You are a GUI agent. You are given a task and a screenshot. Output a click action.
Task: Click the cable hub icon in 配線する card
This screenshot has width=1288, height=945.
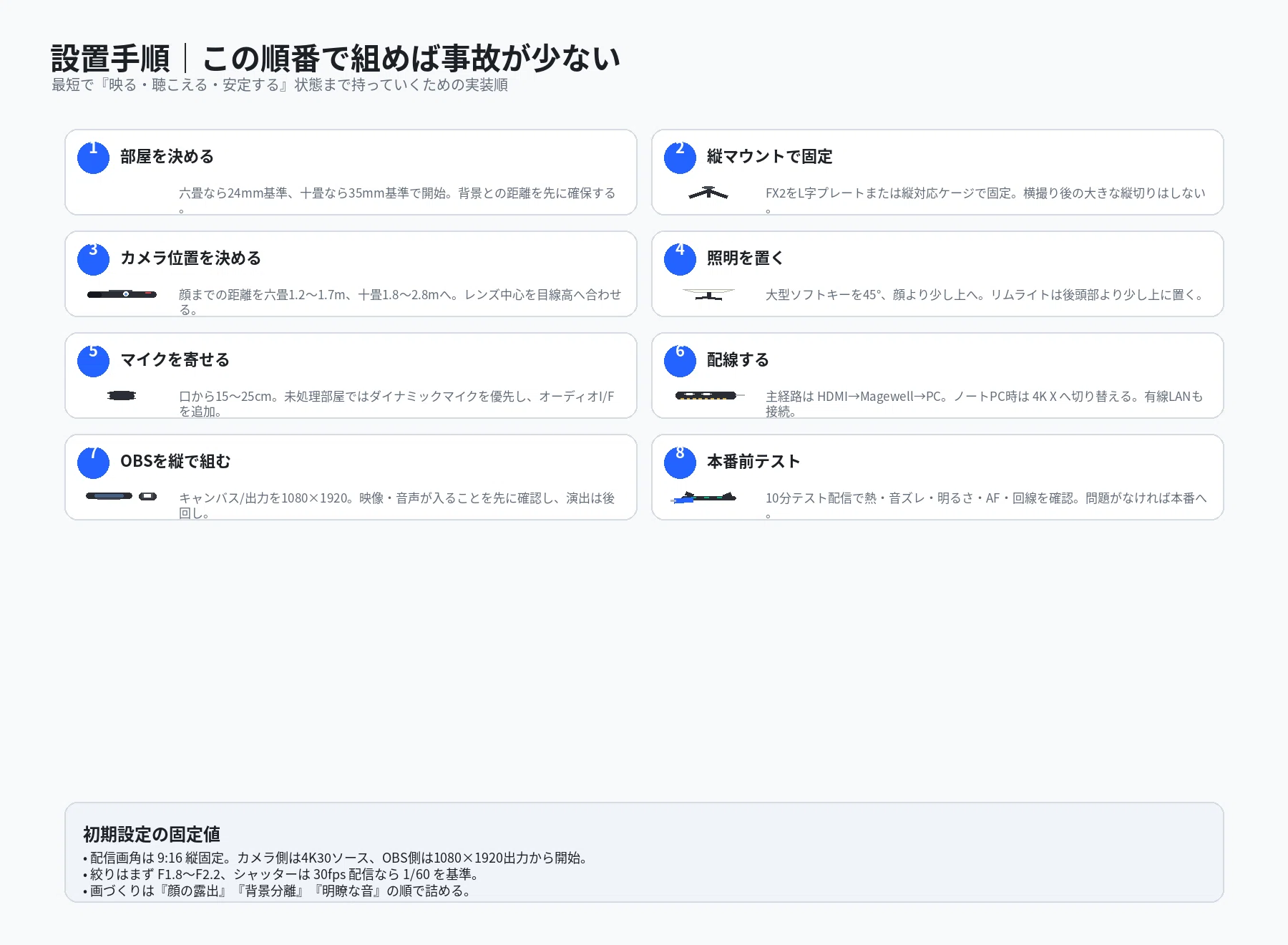pos(709,396)
